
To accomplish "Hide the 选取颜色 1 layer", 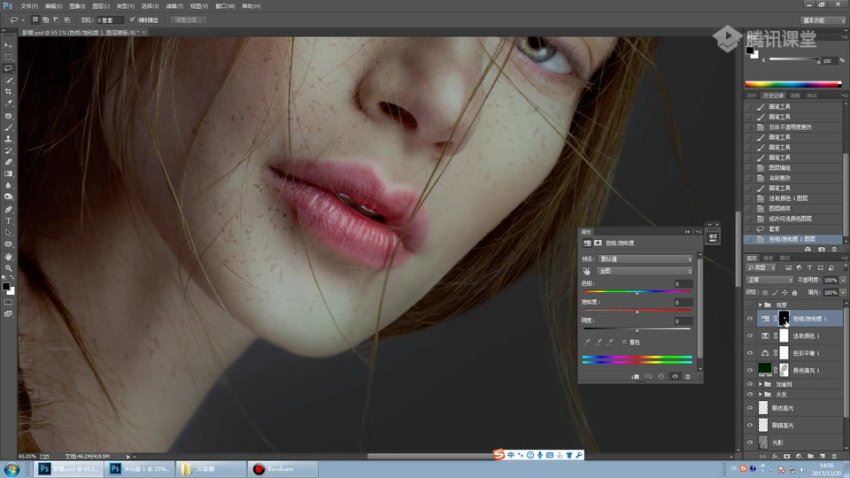I will pyautogui.click(x=750, y=337).
